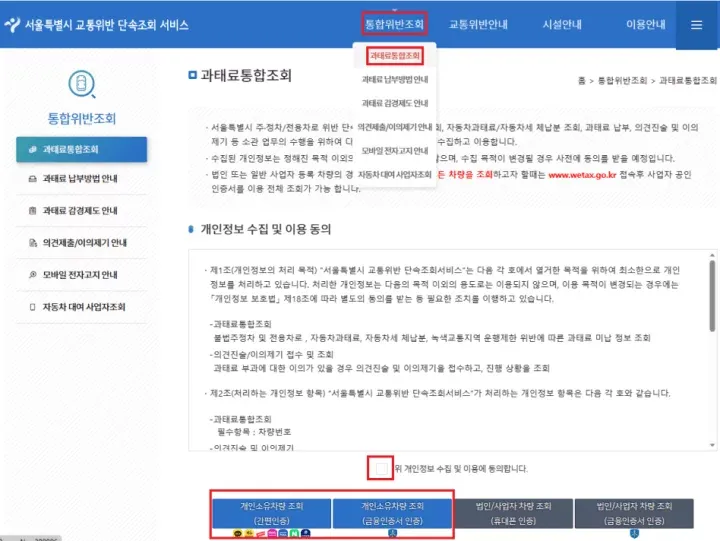The width and height of the screenshot is (720, 541).
Task: Select 과태료통합조회 in the dropdown menu
Action: (x=395, y=56)
